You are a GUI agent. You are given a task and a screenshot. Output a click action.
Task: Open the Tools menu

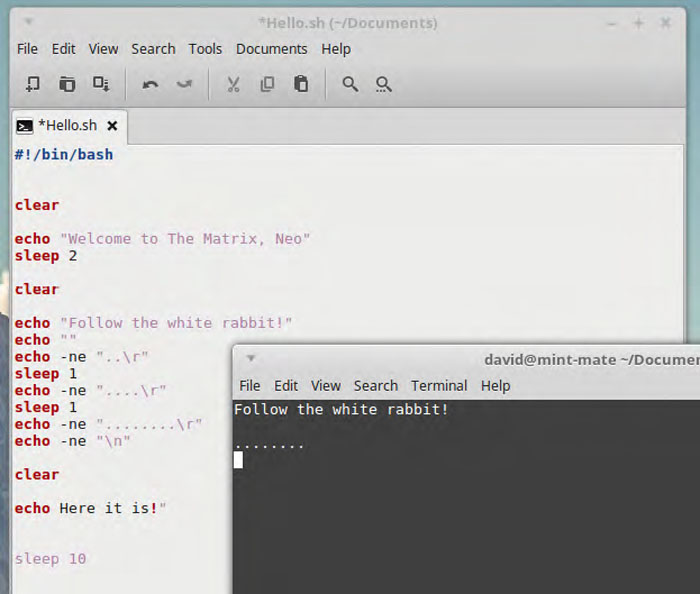pos(205,49)
